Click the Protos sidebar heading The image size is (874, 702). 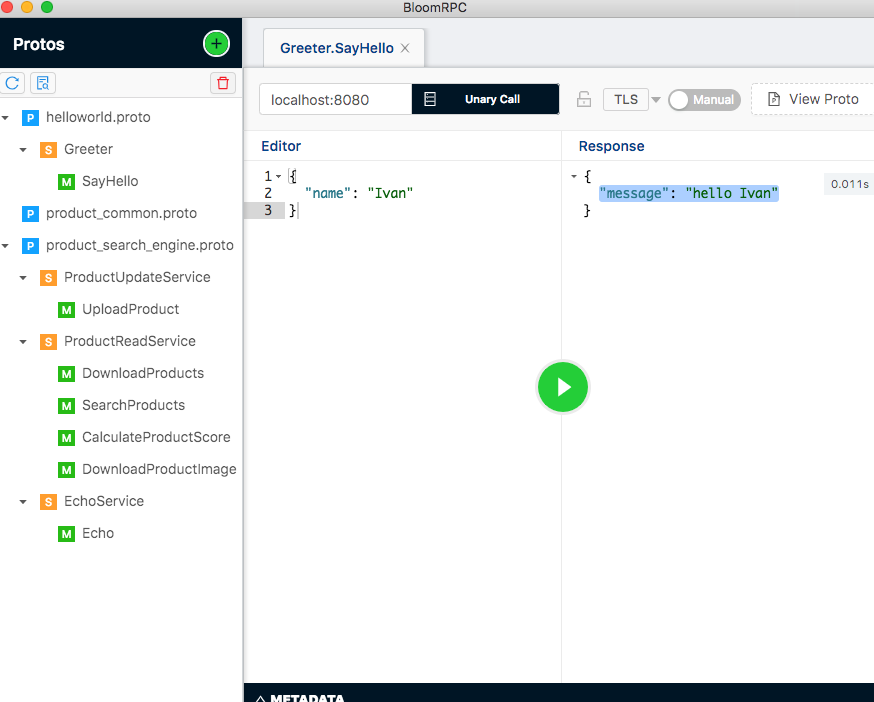pyautogui.click(x=38, y=44)
